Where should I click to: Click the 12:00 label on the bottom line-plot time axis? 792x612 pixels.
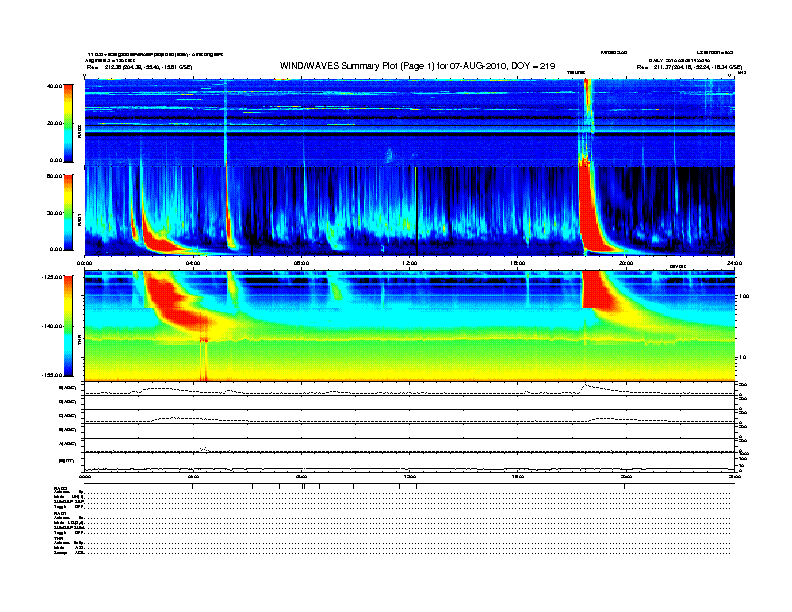(410, 476)
